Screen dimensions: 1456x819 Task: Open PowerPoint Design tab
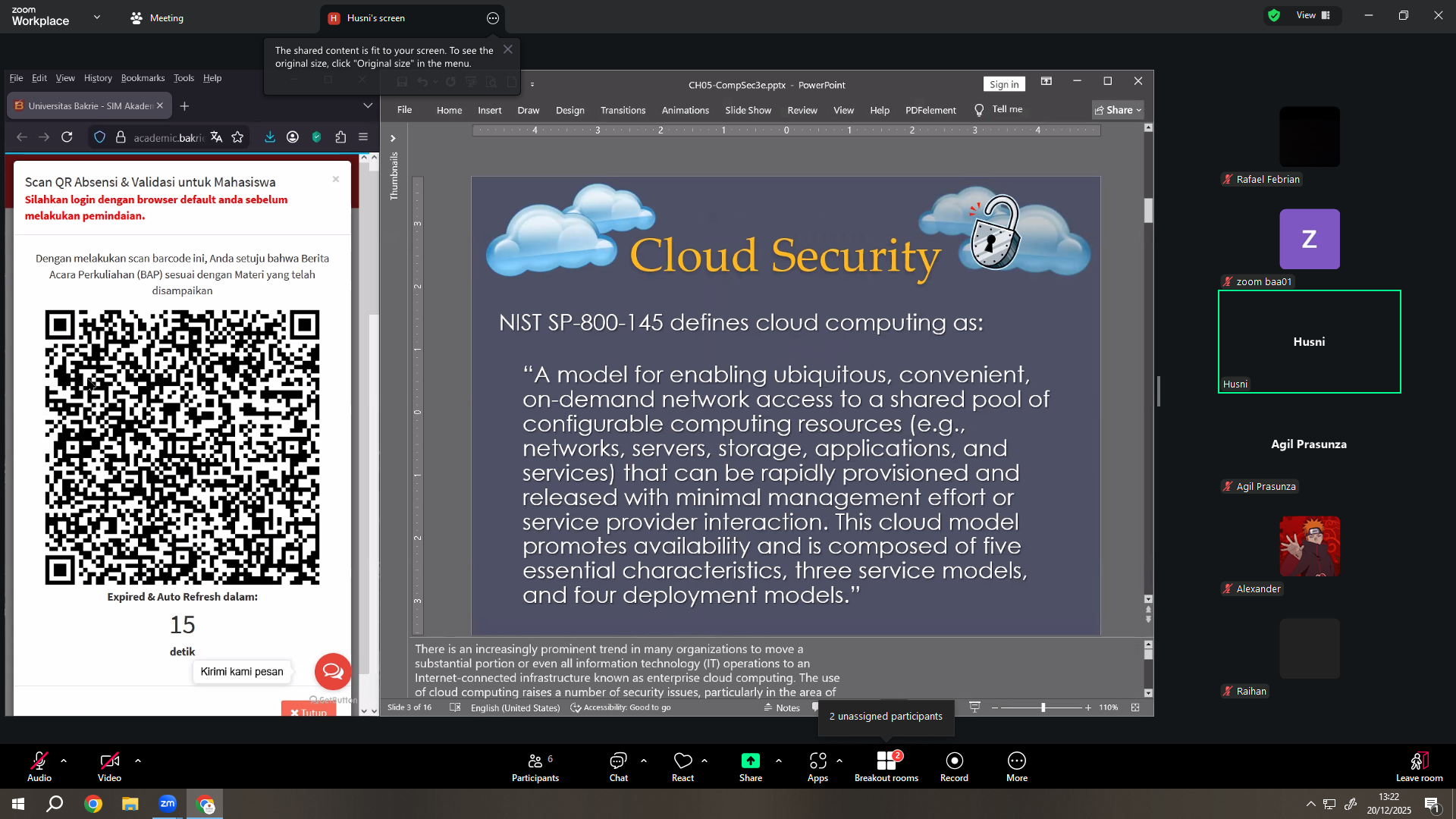[570, 110]
